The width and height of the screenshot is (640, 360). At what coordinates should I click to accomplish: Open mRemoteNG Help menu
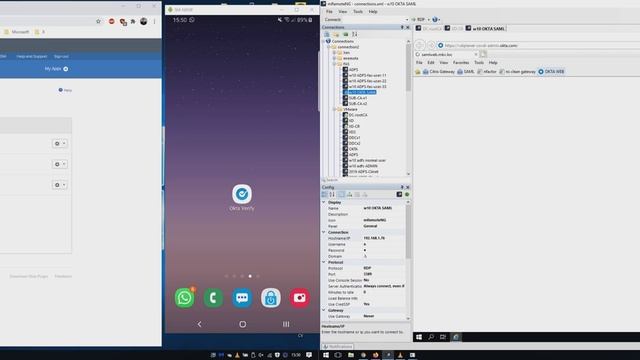coord(373,12)
